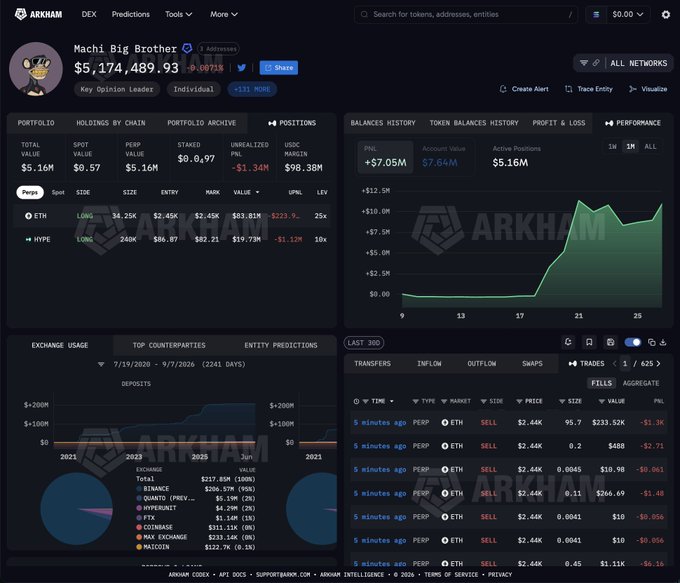Click the blue Share button
This screenshot has height=583, width=680.
[x=278, y=68]
